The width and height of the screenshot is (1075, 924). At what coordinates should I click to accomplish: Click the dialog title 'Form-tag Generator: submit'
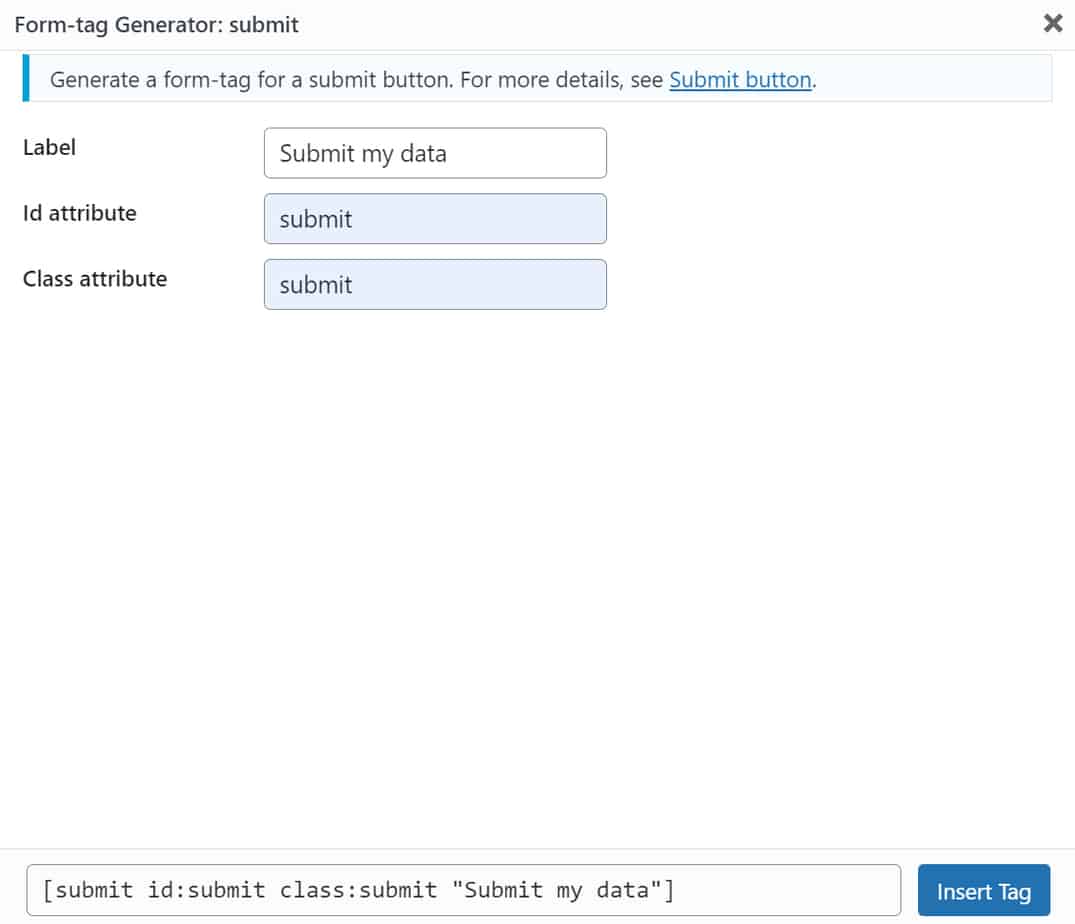click(x=157, y=24)
